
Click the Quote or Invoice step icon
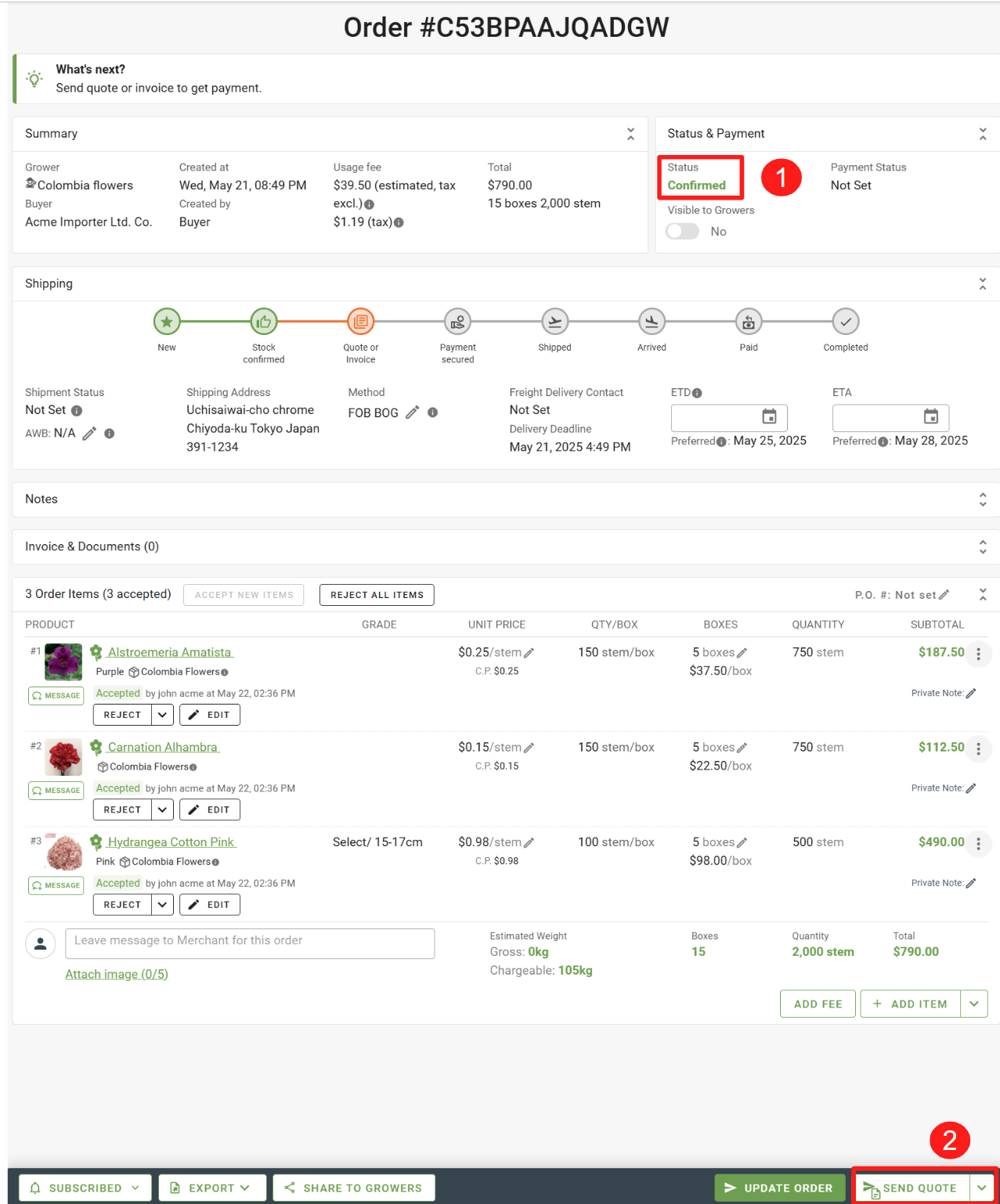click(360, 322)
